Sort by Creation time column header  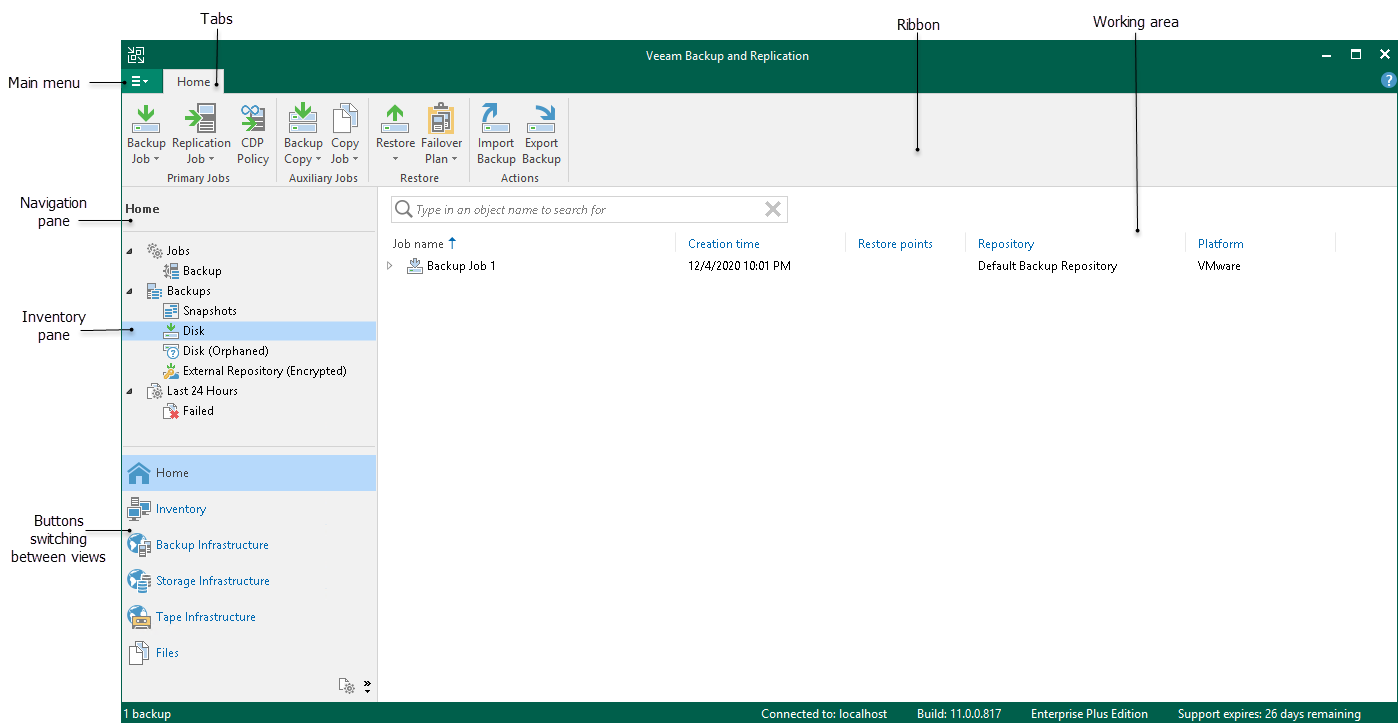tap(724, 244)
